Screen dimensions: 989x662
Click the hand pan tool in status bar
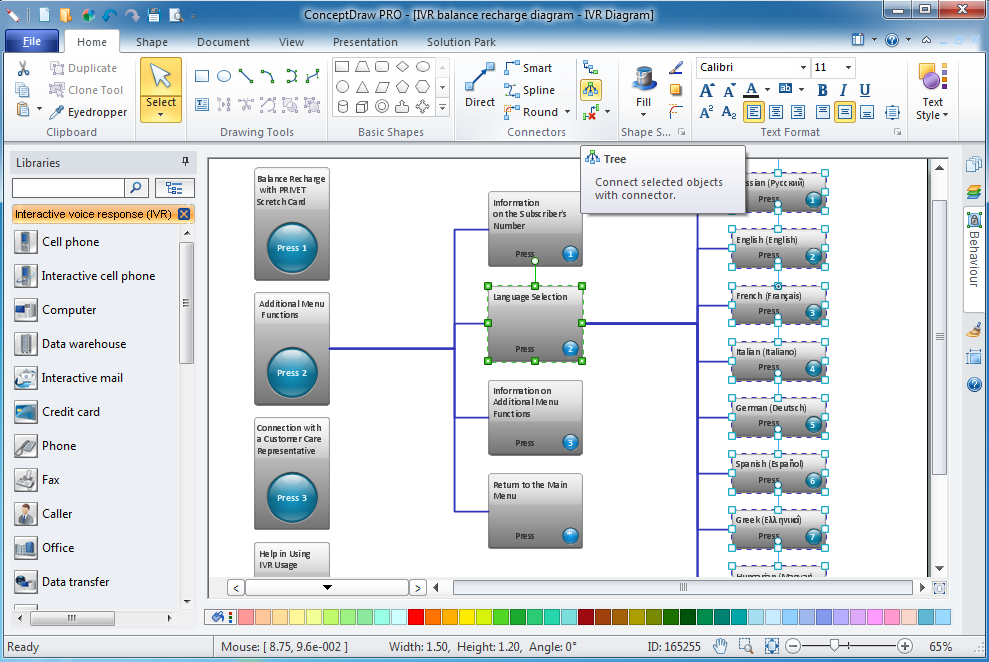tap(720, 646)
